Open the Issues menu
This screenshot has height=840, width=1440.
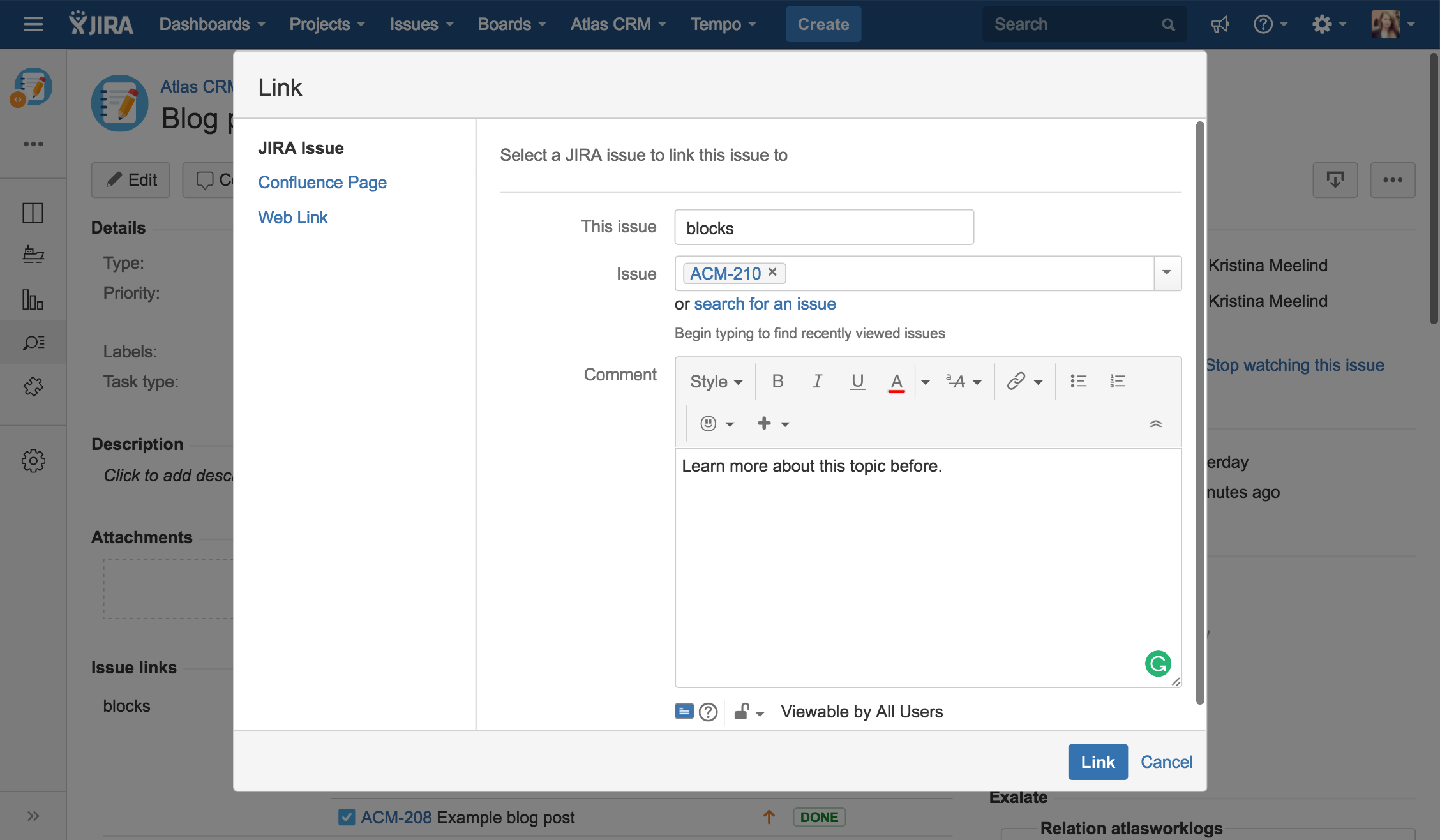(422, 24)
